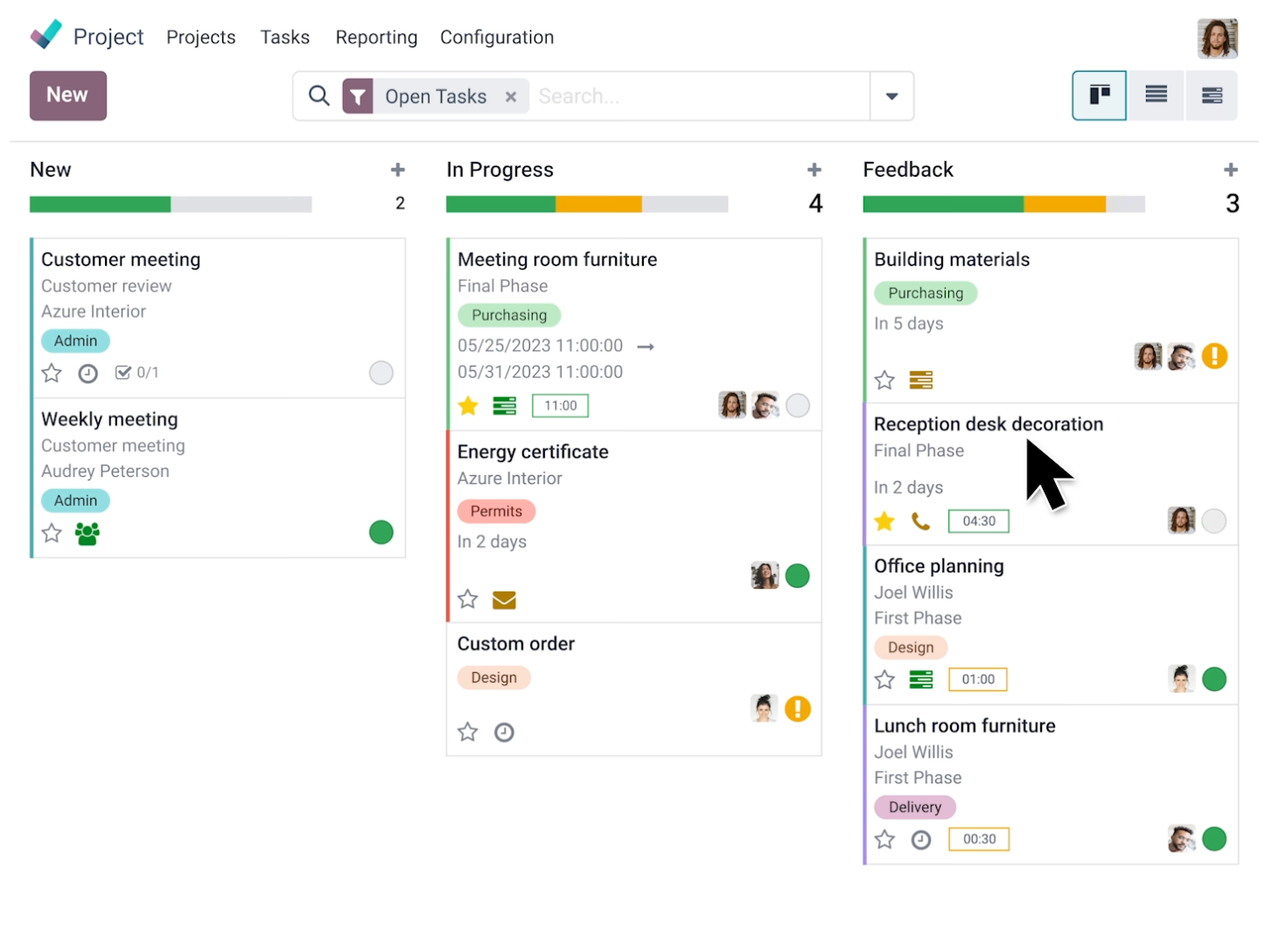Click the Search input field
Screen dimensions: 1272x952
[700, 96]
